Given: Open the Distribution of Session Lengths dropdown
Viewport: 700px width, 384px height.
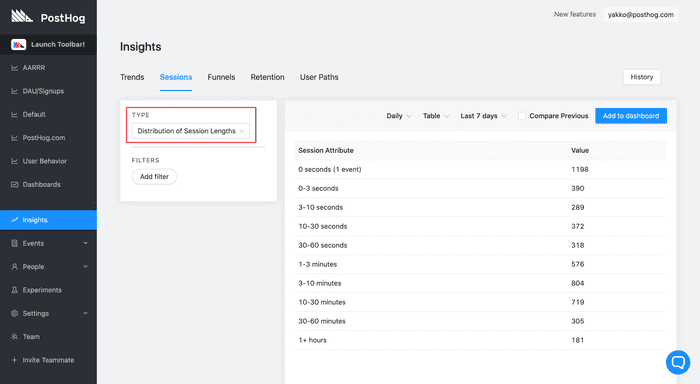Looking at the screenshot, I should [191, 131].
